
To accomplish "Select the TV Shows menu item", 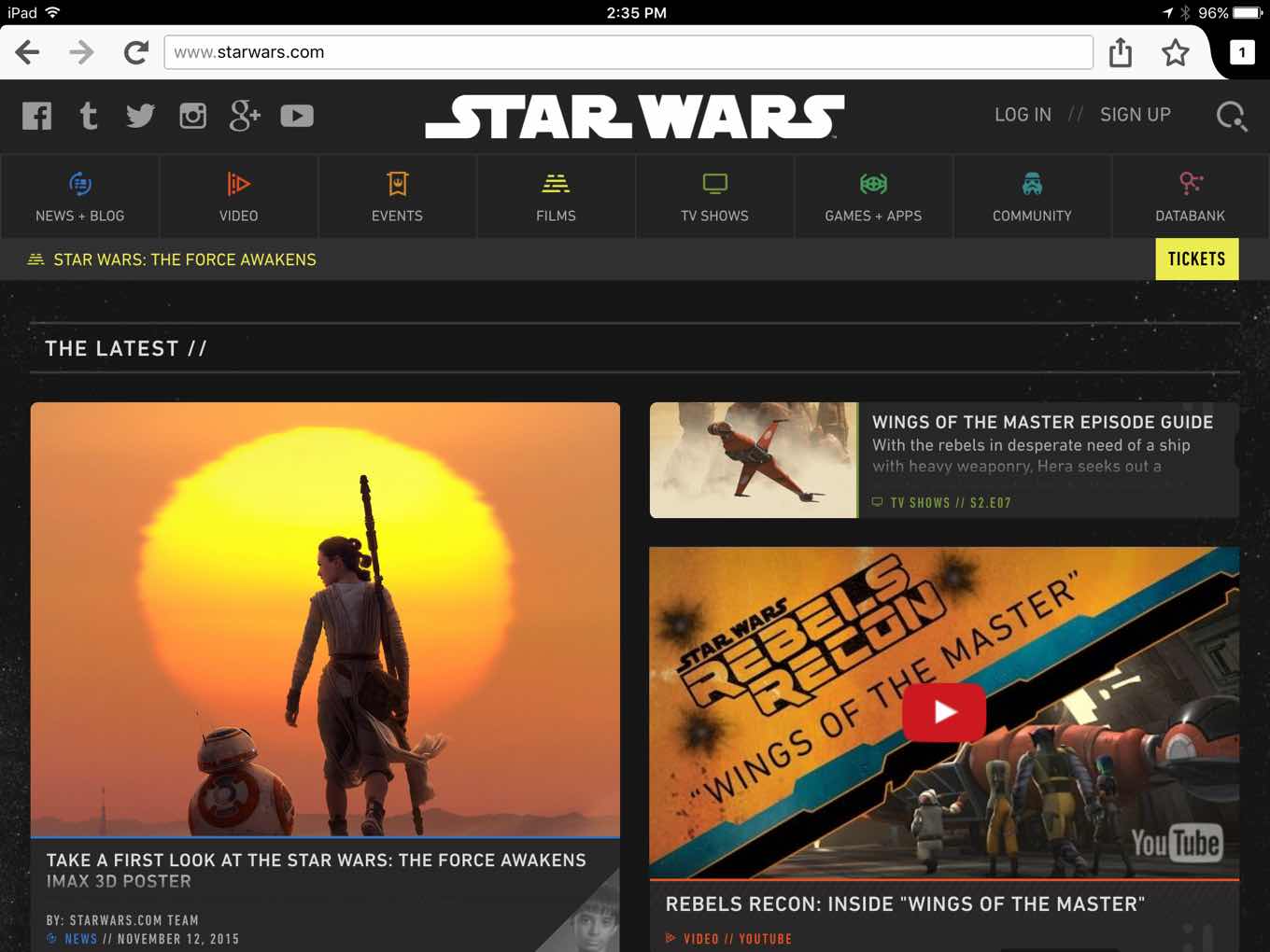I will point(715,197).
